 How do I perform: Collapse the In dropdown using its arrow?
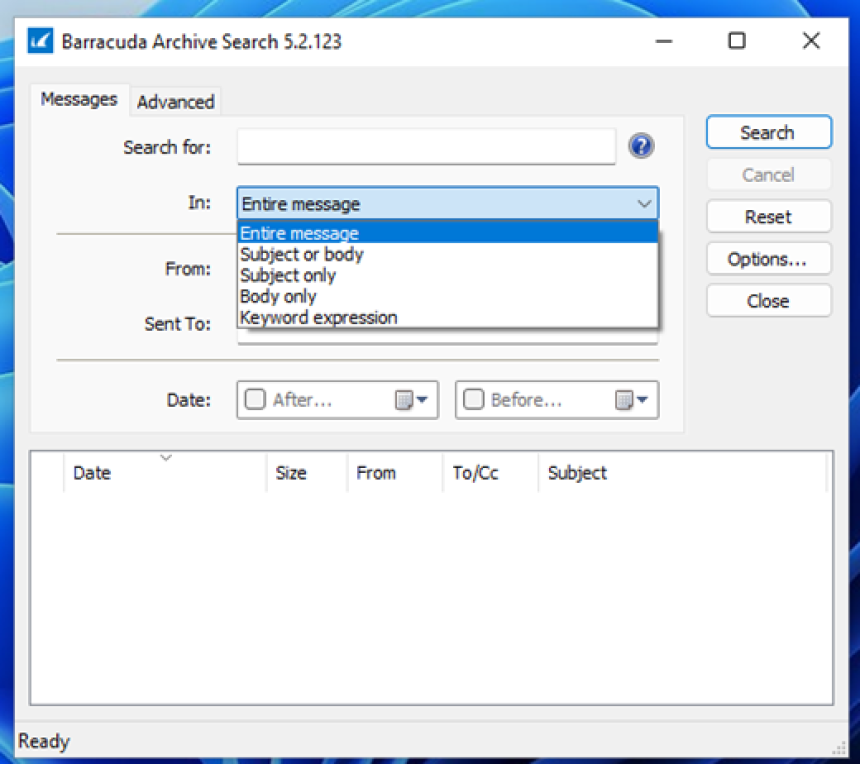(644, 204)
